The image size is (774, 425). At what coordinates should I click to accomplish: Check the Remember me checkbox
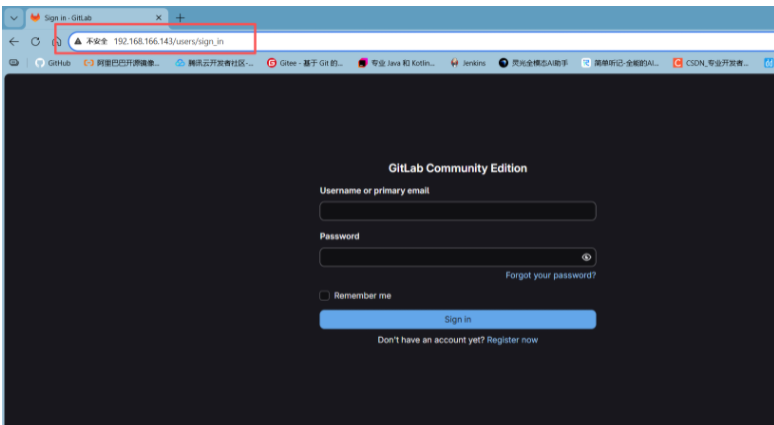coord(324,296)
